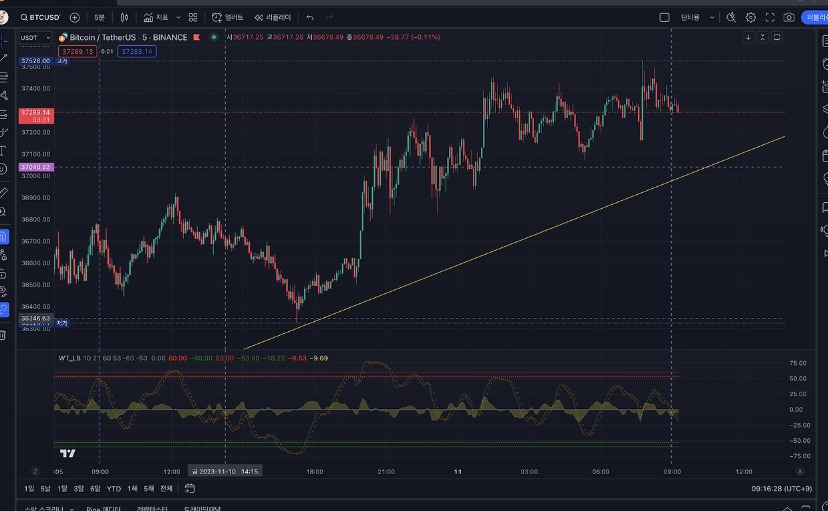This screenshot has height=511, width=828.
Task: Toggle the UTC+9 timezone clock
Action: pyautogui.click(x=781, y=488)
